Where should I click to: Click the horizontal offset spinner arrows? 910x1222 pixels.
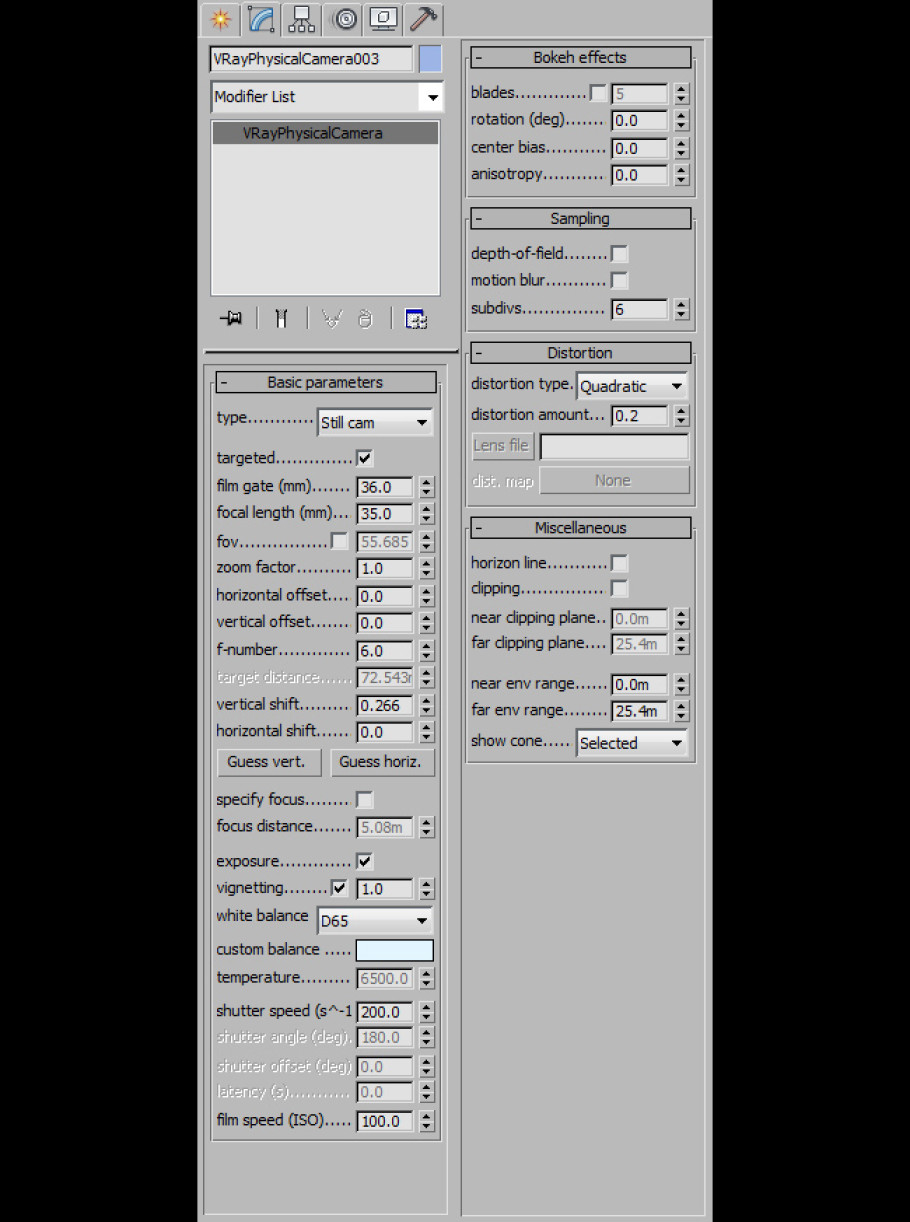click(x=427, y=596)
